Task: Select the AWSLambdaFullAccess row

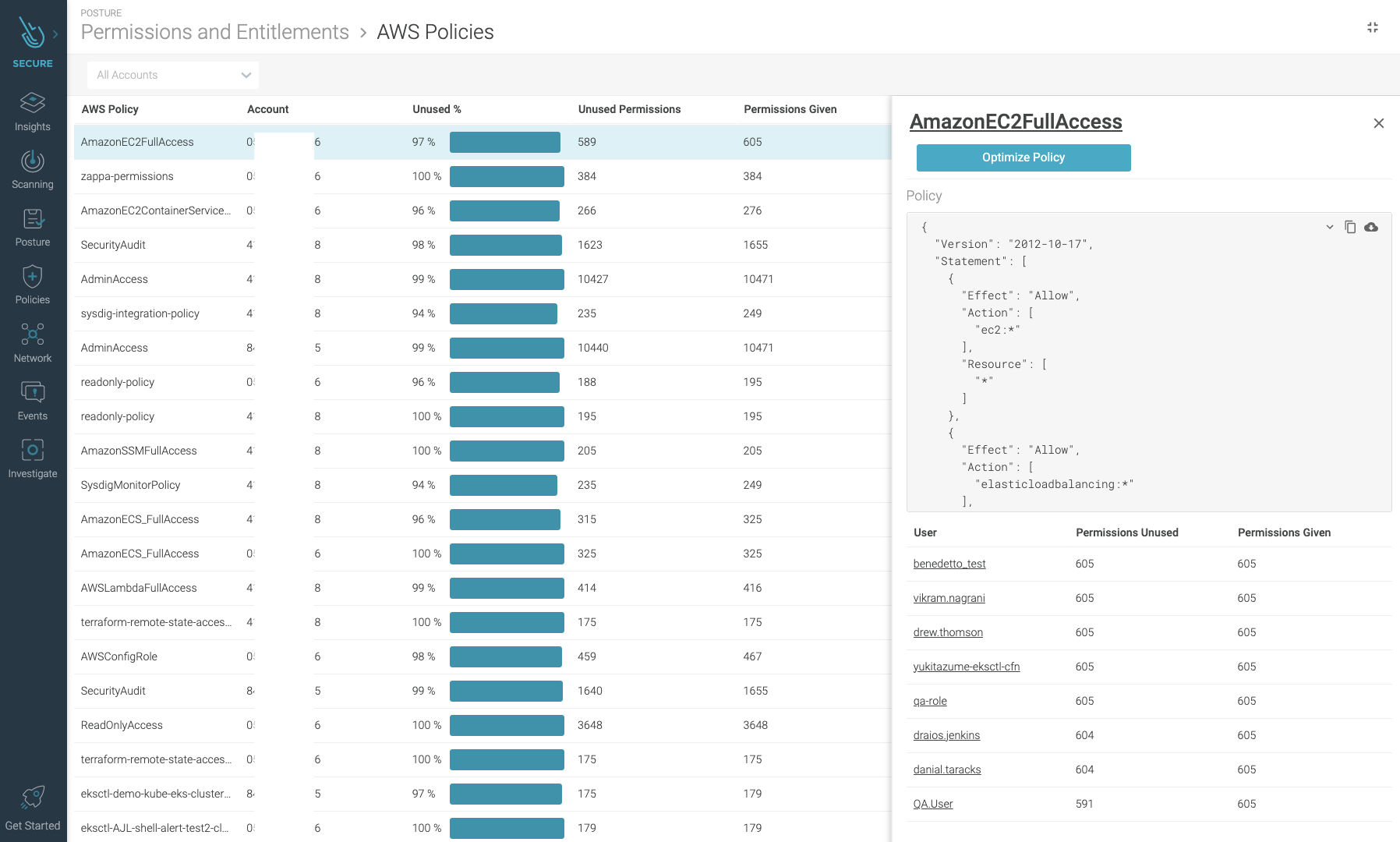Action: (x=483, y=588)
